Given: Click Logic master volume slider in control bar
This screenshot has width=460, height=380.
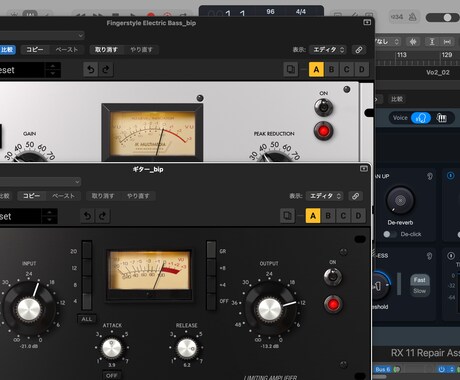Looking at the screenshot, I should (443, 17).
